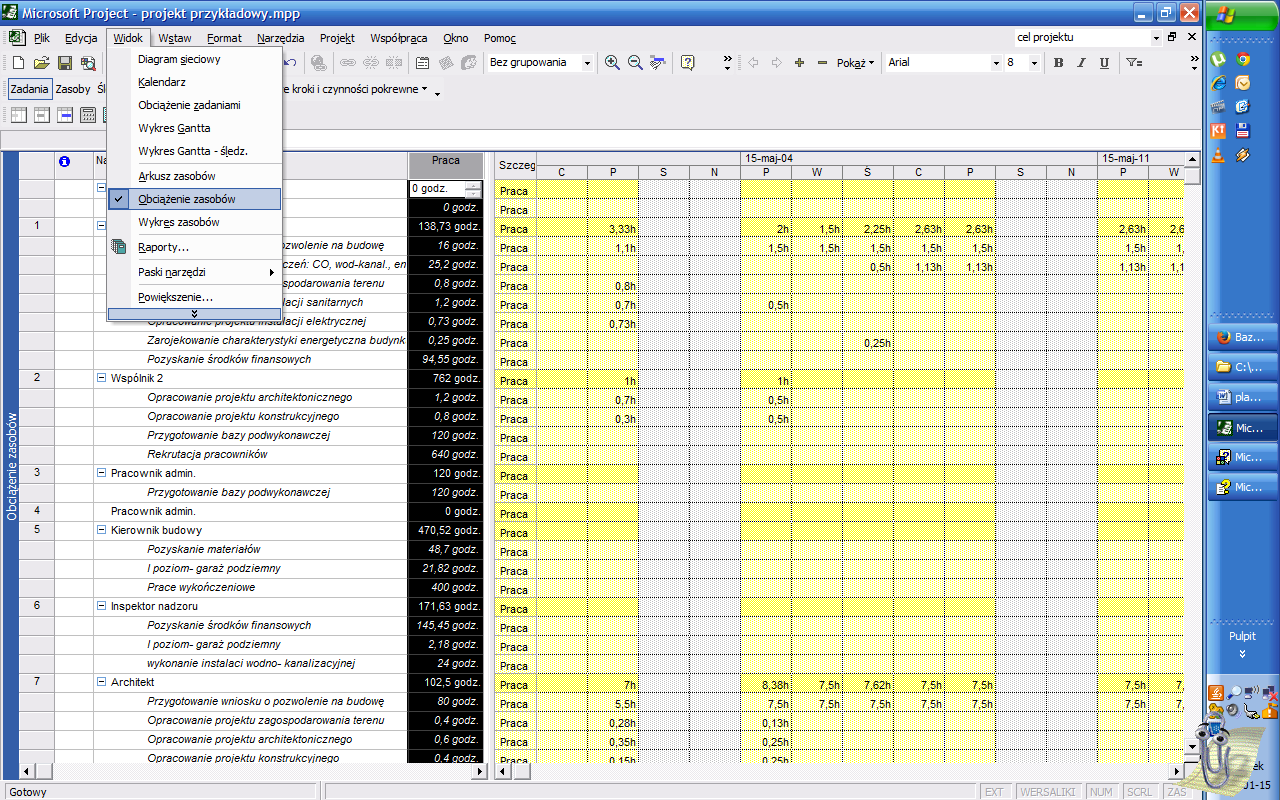Select Wykres Gantta from the Widok menu

(x=195, y=128)
